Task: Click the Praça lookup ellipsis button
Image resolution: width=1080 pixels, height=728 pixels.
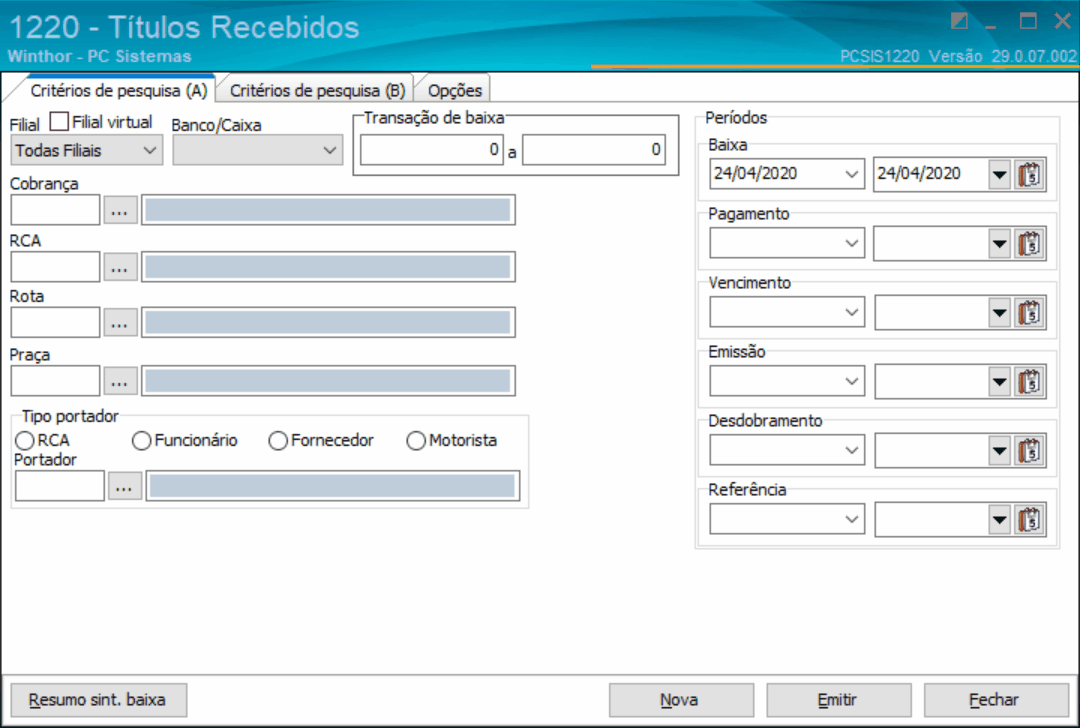Action: 120,381
